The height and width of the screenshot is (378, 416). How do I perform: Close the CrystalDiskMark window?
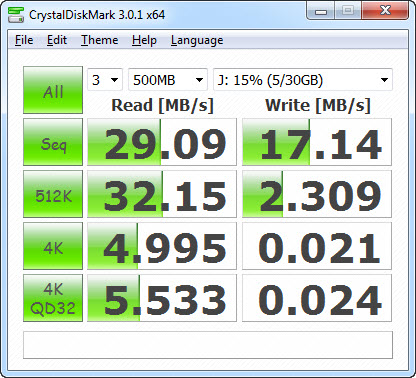(x=385, y=11)
